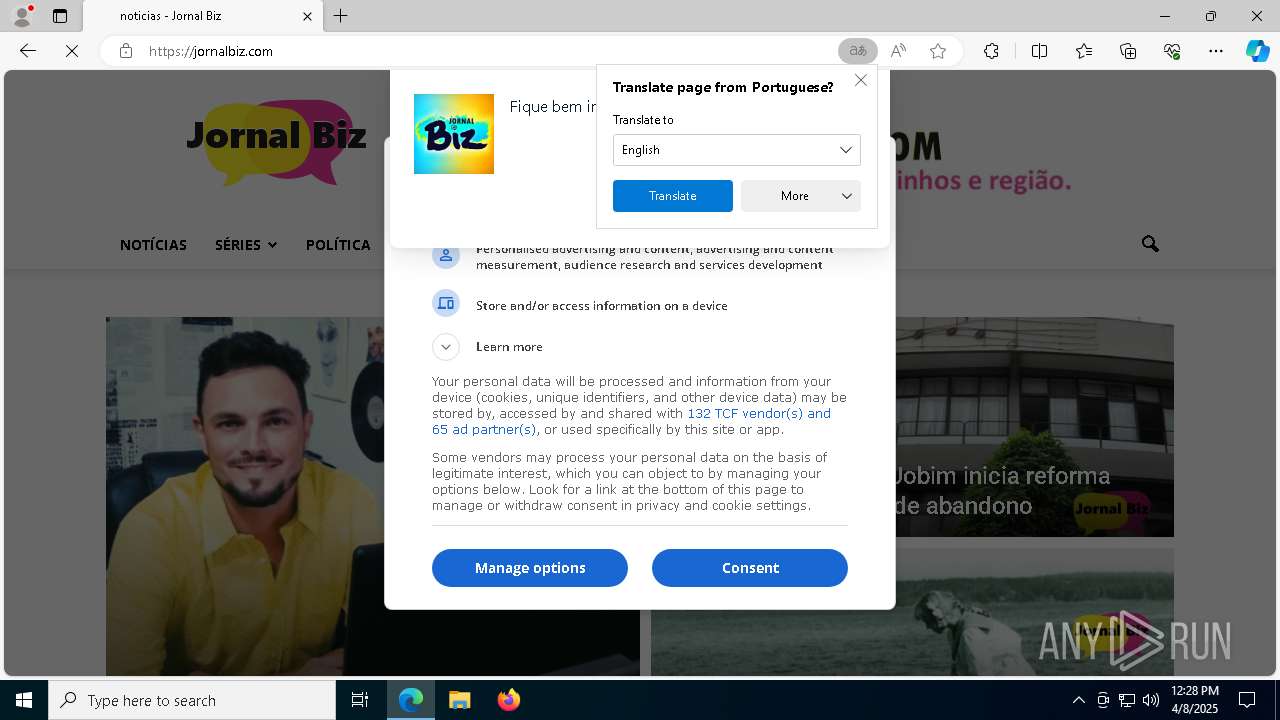Open the 132 TCF vendor(s) link
The height and width of the screenshot is (720, 1280).
[759, 413]
